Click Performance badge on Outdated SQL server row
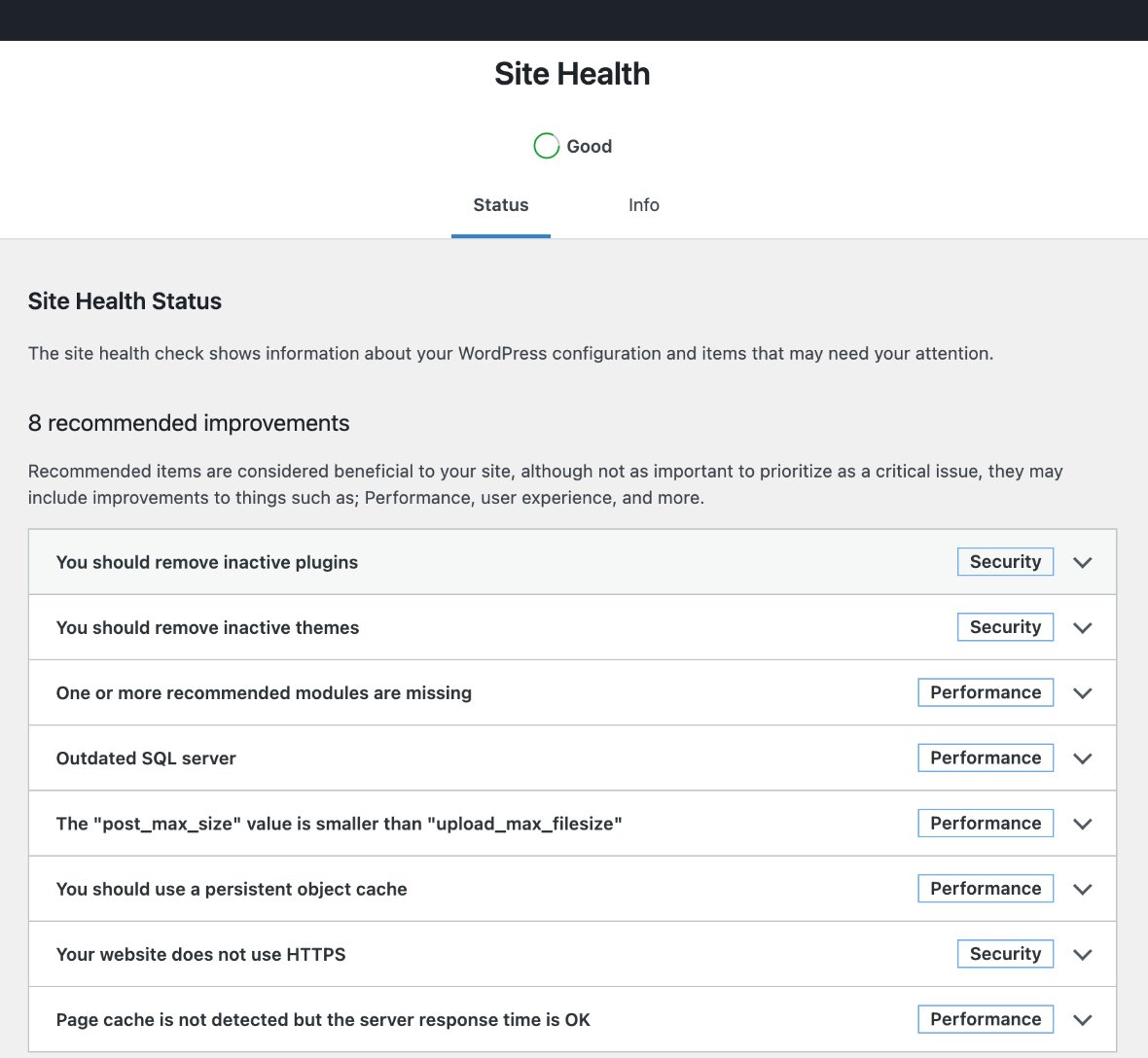This screenshot has width=1148, height=1058. point(986,758)
